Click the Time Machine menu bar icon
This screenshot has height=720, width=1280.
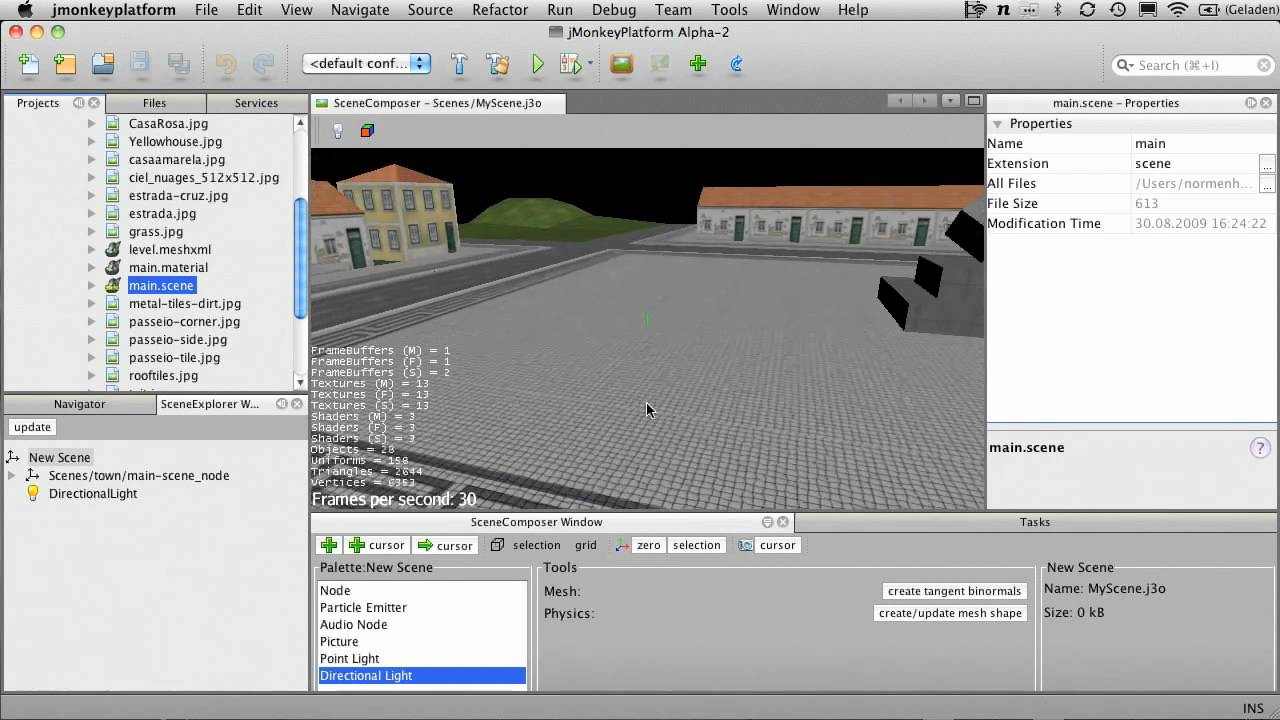click(x=1118, y=10)
